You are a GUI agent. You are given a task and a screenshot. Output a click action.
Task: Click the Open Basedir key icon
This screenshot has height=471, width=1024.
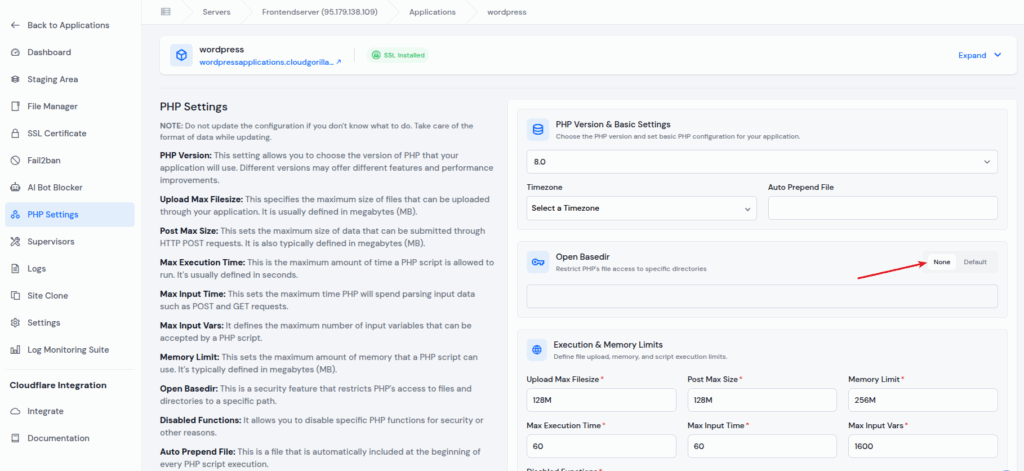click(538, 262)
